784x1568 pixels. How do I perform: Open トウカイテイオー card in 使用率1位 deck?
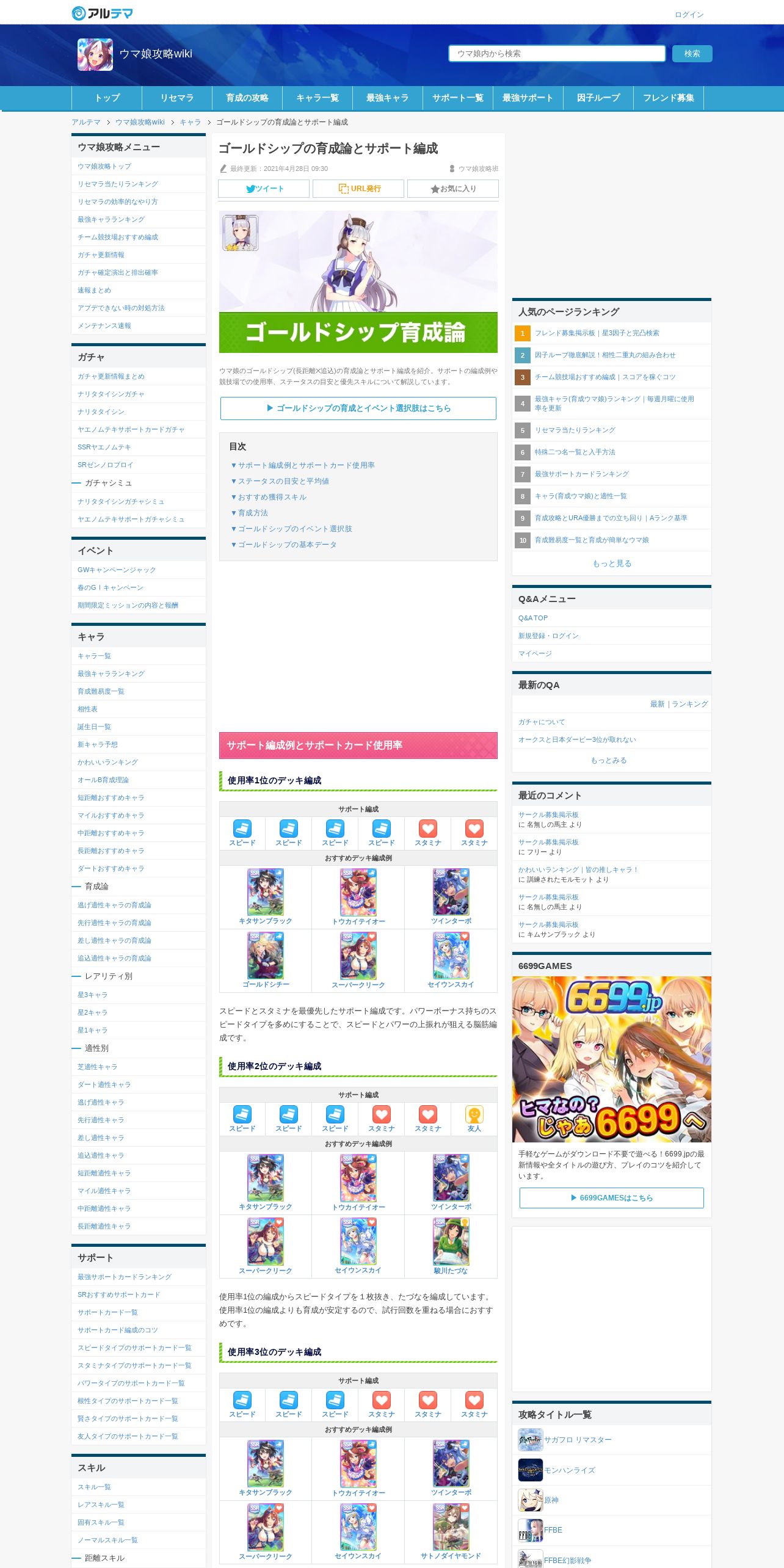coord(358,892)
